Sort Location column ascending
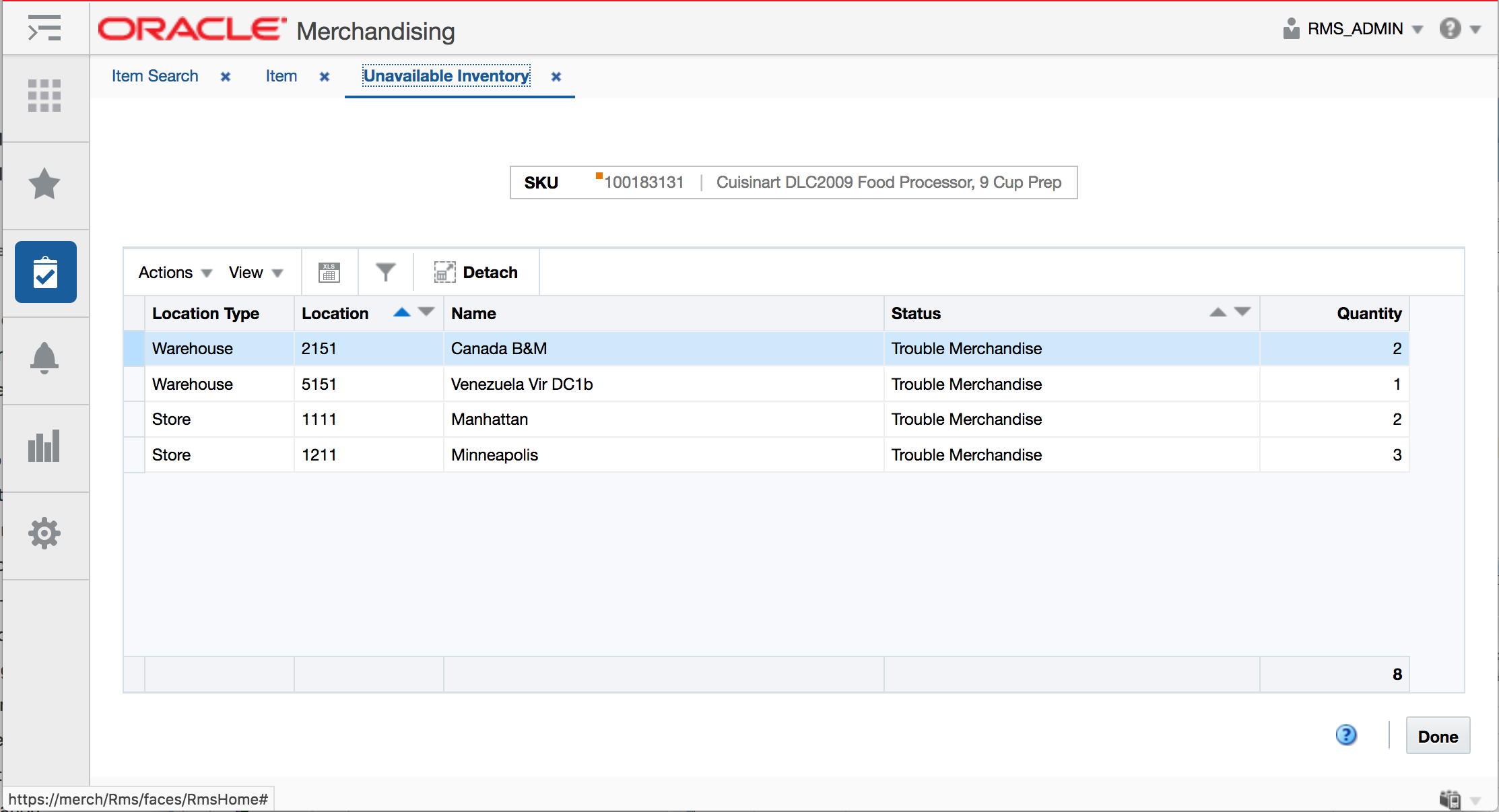Screen dimensions: 1499x812 [402, 312]
